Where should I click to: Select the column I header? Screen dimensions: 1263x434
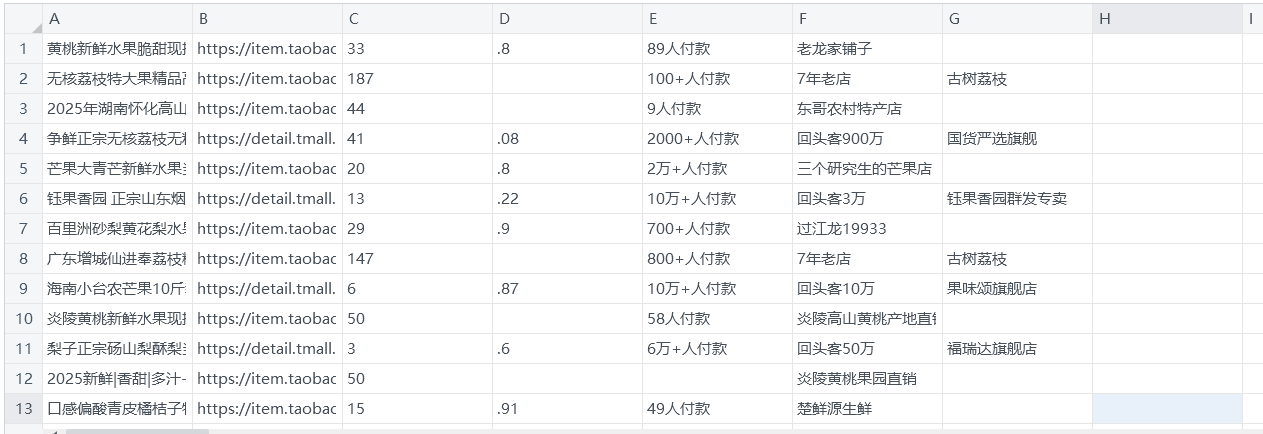[x=1252, y=18]
